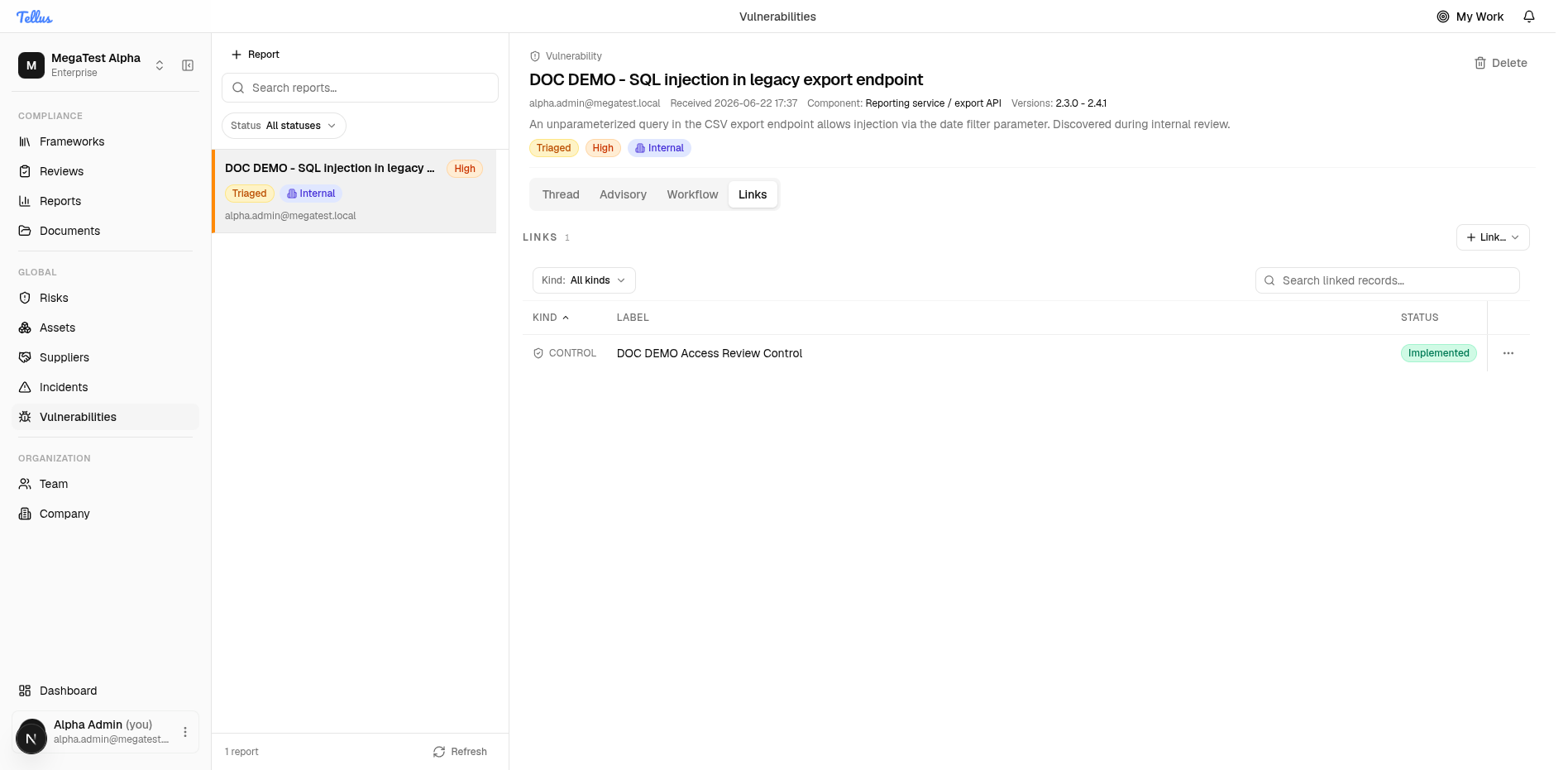Create a new Report with plus button

coord(256,55)
